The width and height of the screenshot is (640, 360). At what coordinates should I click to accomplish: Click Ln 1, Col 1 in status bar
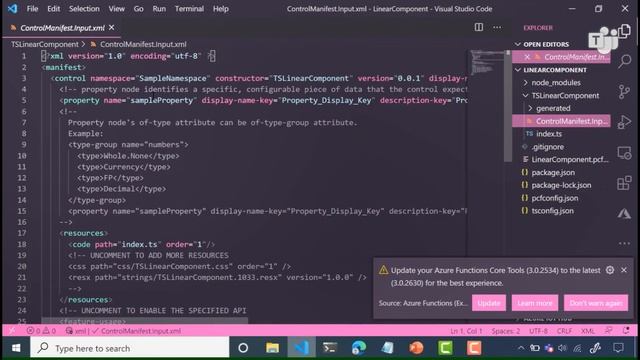(x=466, y=331)
